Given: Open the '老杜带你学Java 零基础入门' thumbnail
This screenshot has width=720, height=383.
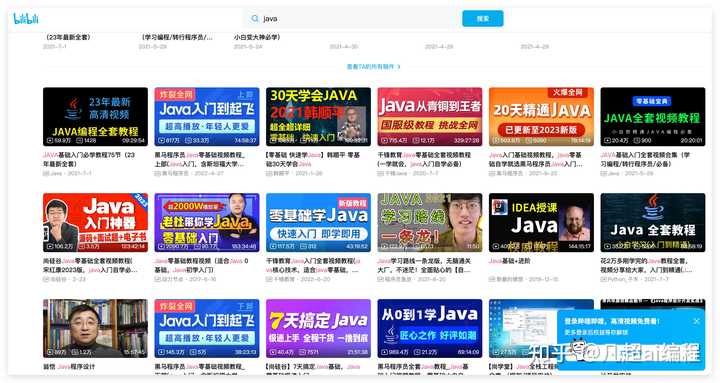Looking at the screenshot, I should click(x=207, y=222).
